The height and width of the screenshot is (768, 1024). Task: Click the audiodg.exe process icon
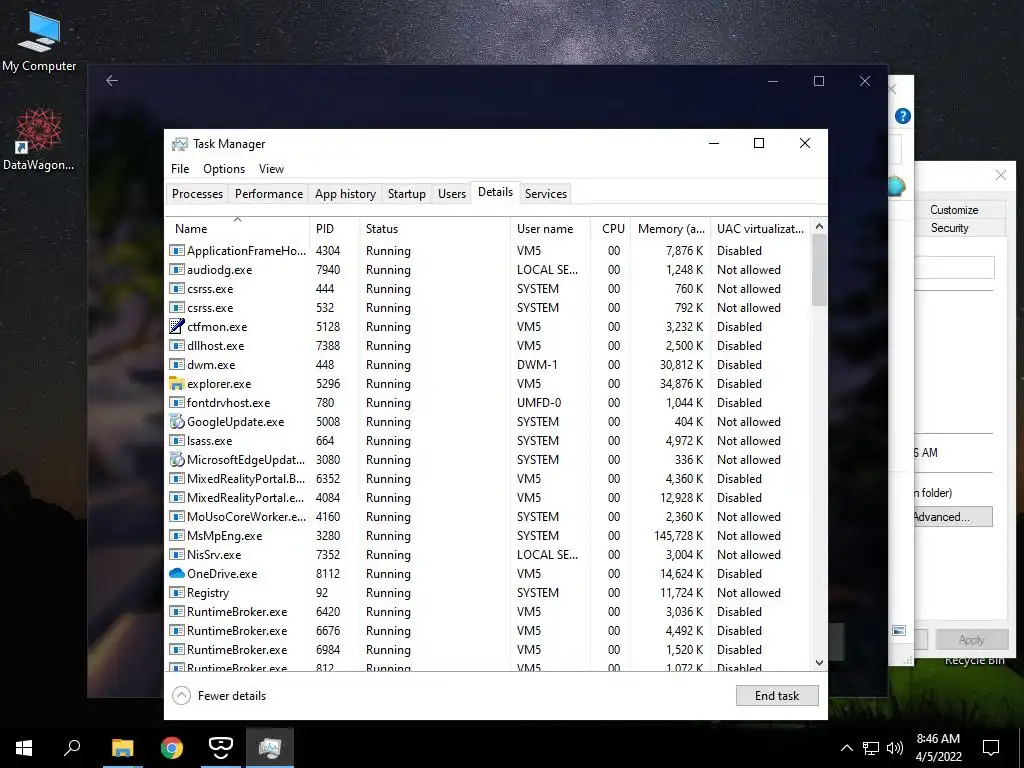tap(176, 269)
